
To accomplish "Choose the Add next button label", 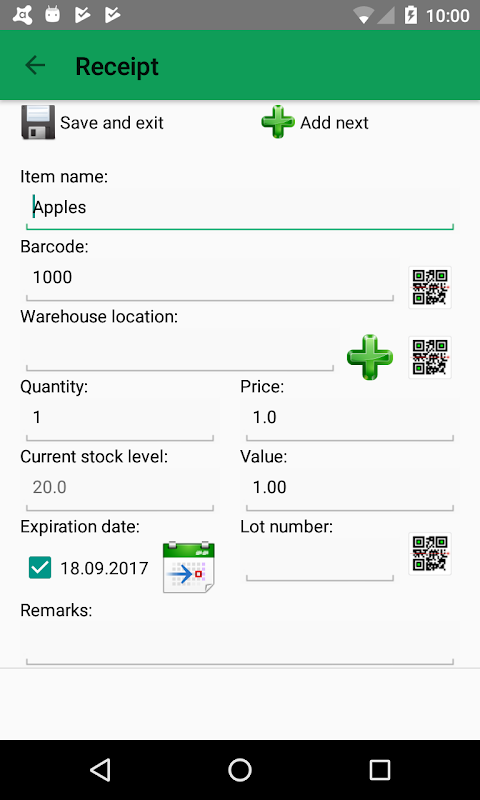I will (x=334, y=123).
